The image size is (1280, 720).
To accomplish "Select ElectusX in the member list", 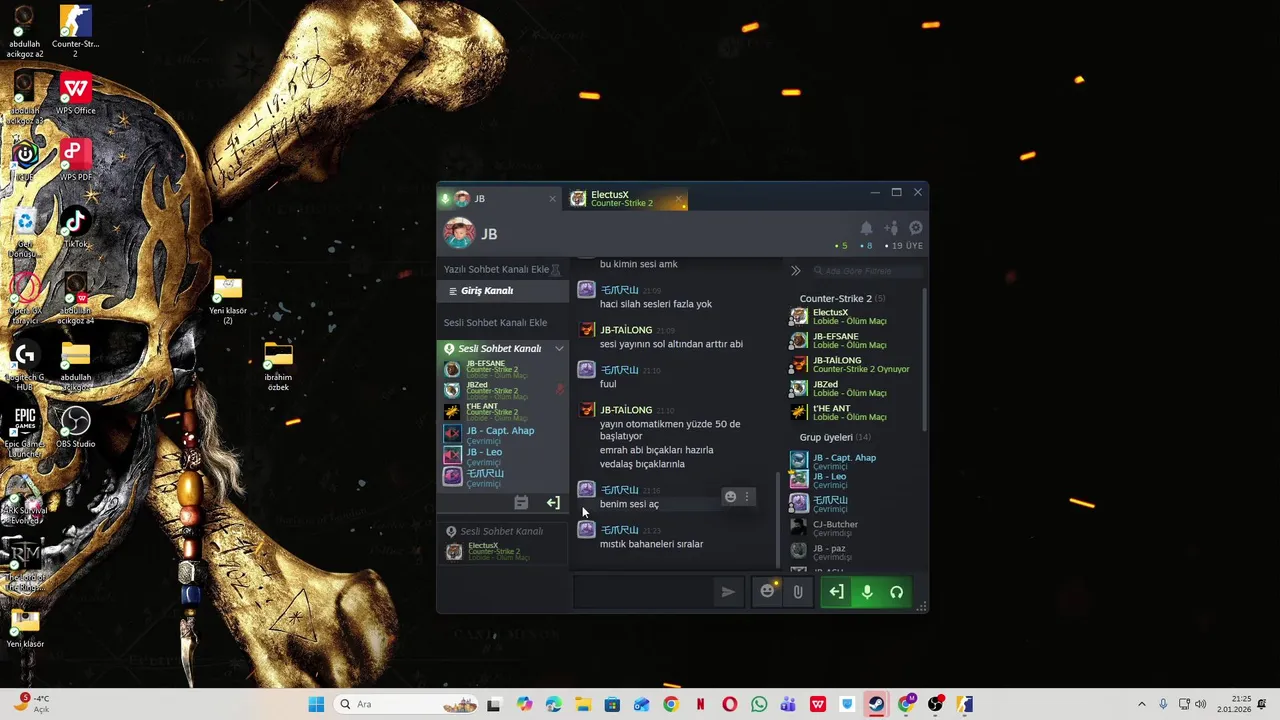I will 853,317.
